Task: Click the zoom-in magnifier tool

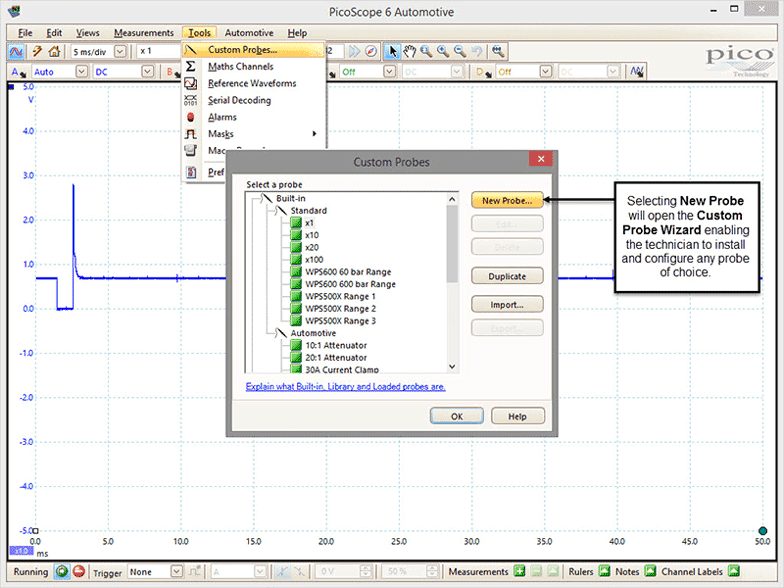Action: (443, 51)
